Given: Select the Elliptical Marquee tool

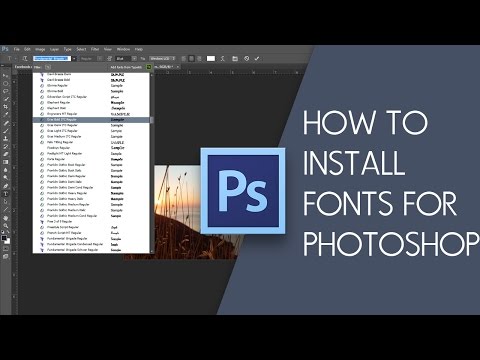Looking at the screenshot, I should (6, 83).
